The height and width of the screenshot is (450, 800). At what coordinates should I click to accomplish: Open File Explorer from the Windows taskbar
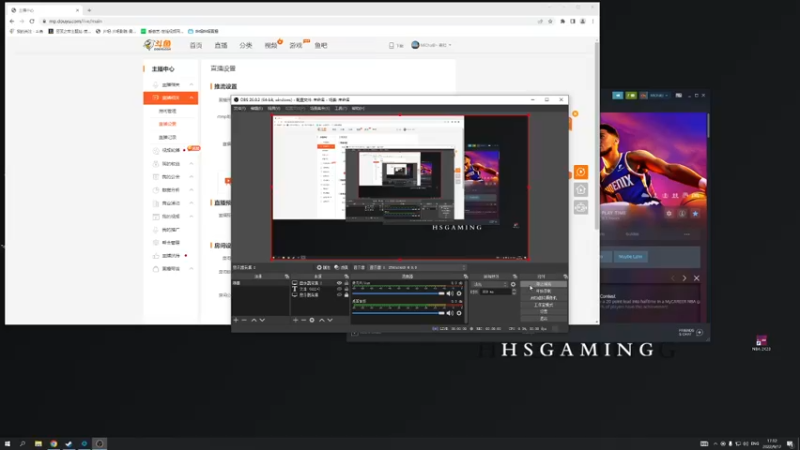(x=38, y=444)
